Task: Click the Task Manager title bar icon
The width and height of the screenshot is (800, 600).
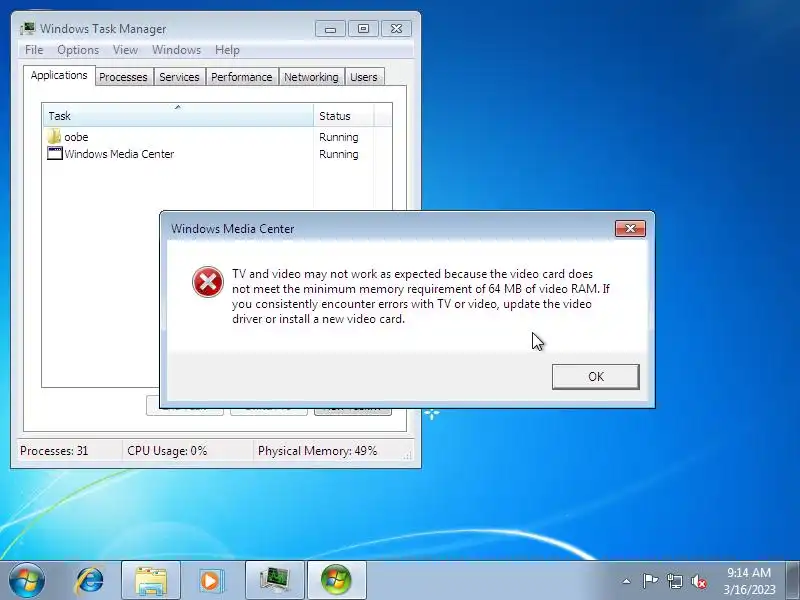Action: click(x=28, y=29)
